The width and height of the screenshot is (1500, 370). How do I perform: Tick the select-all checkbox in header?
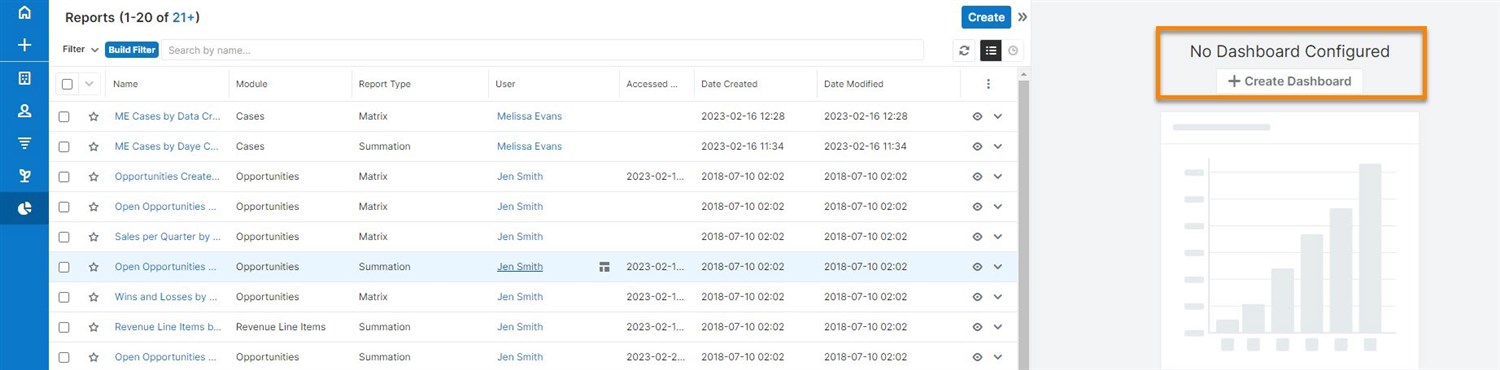pyautogui.click(x=67, y=84)
